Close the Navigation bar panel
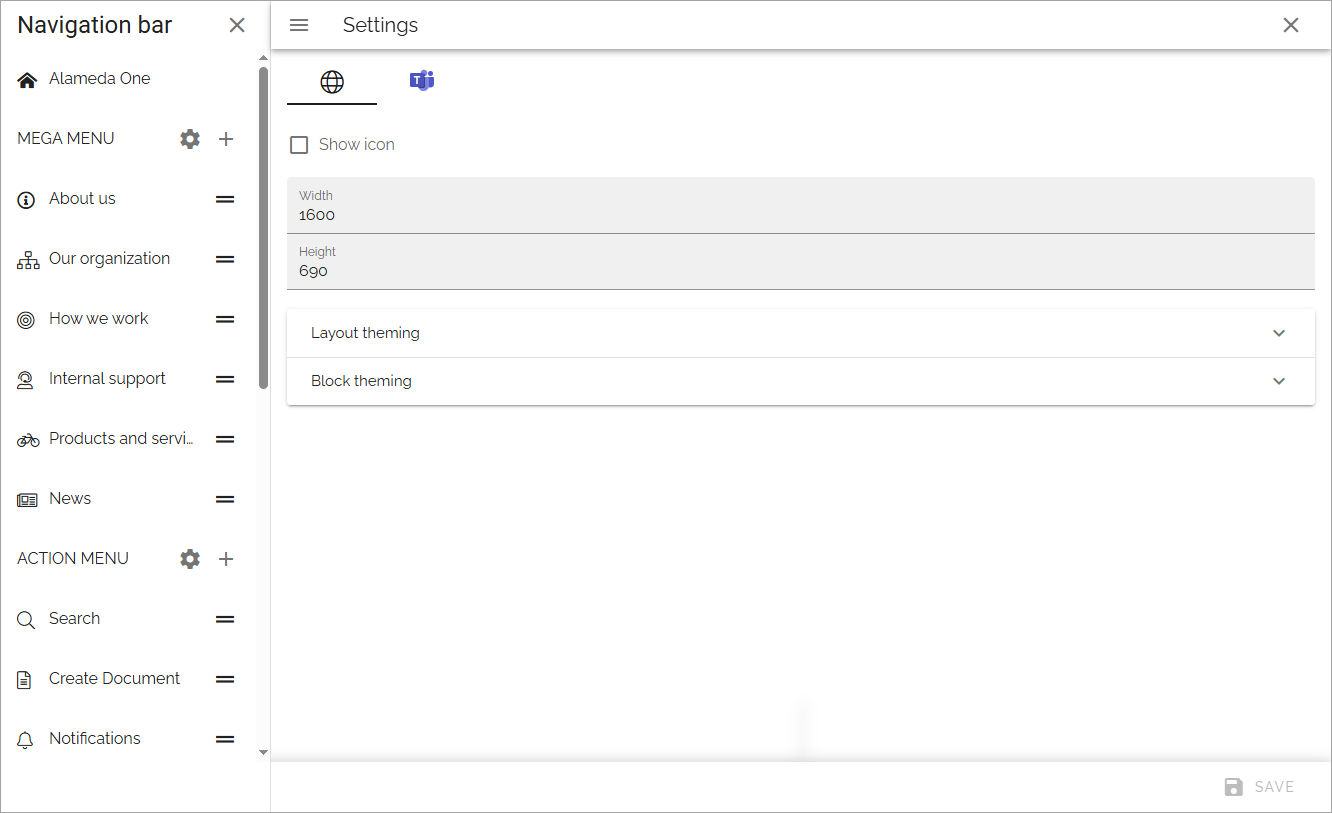The height and width of the screenshot is (813, 1332). [237, 25]
